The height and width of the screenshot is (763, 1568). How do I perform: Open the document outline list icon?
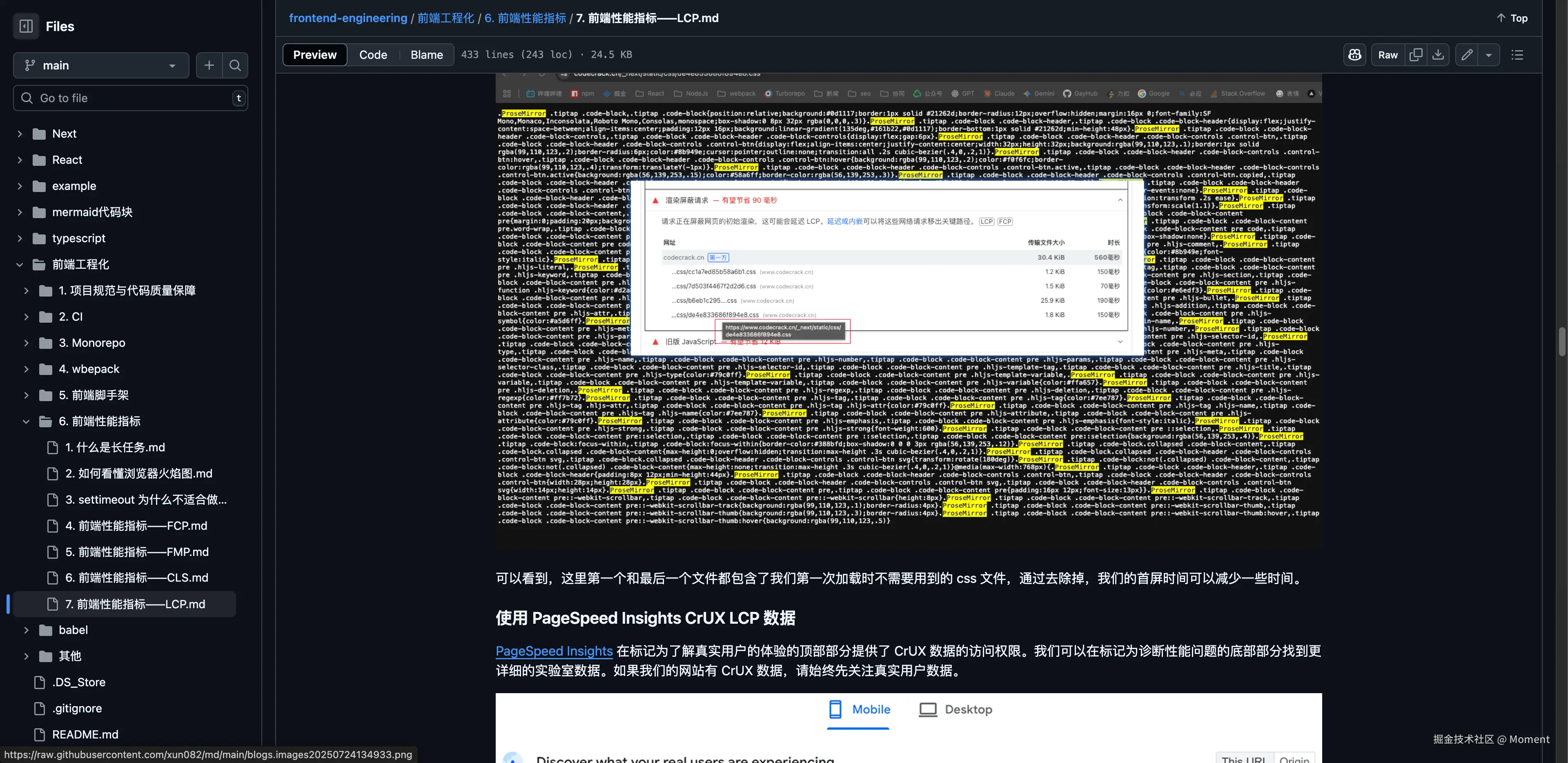pos(1517,55)
